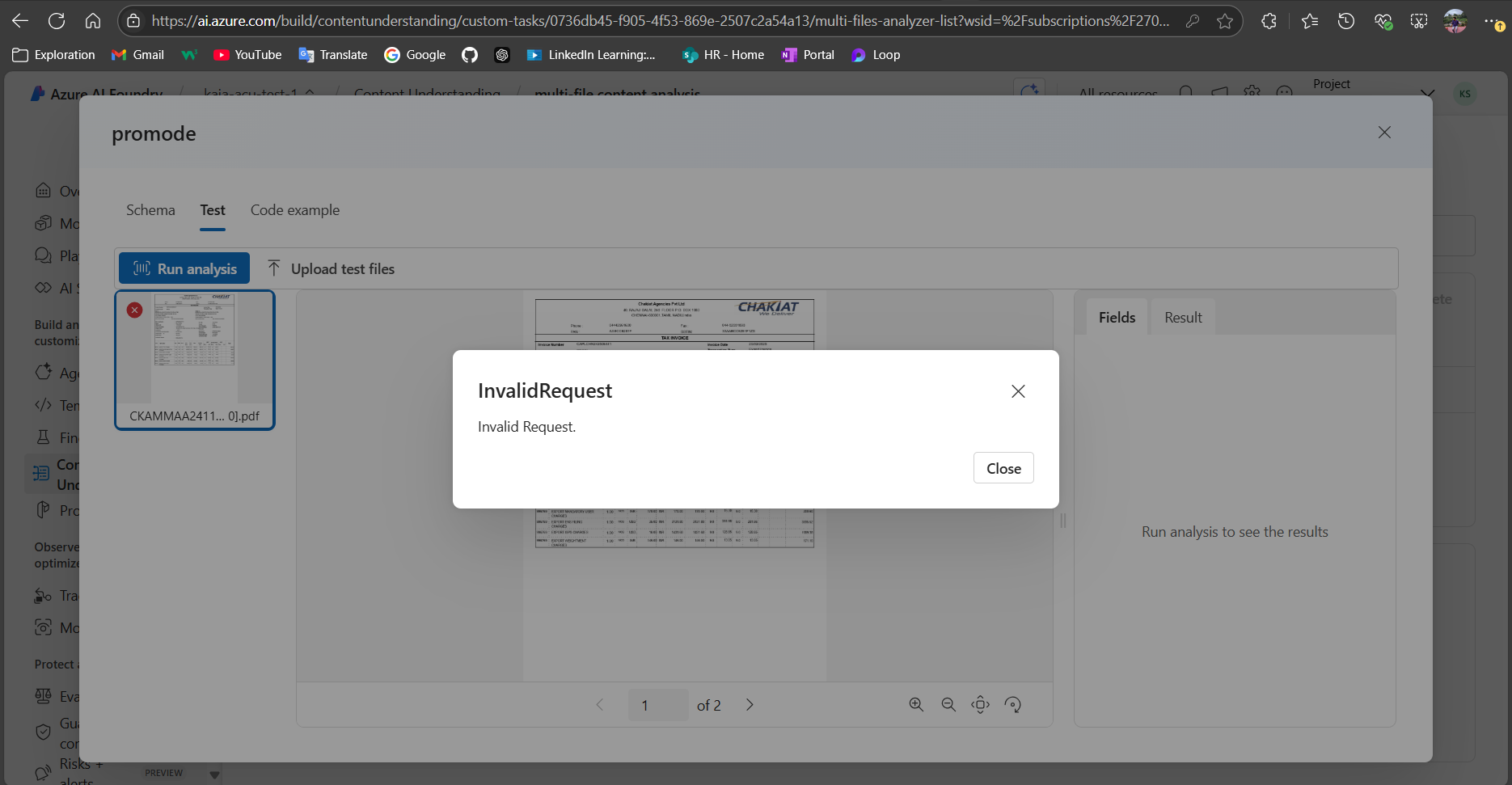Open Exploration bookmarks folder
This screenshot has width=1512, height=785.
tap(54, 55)
